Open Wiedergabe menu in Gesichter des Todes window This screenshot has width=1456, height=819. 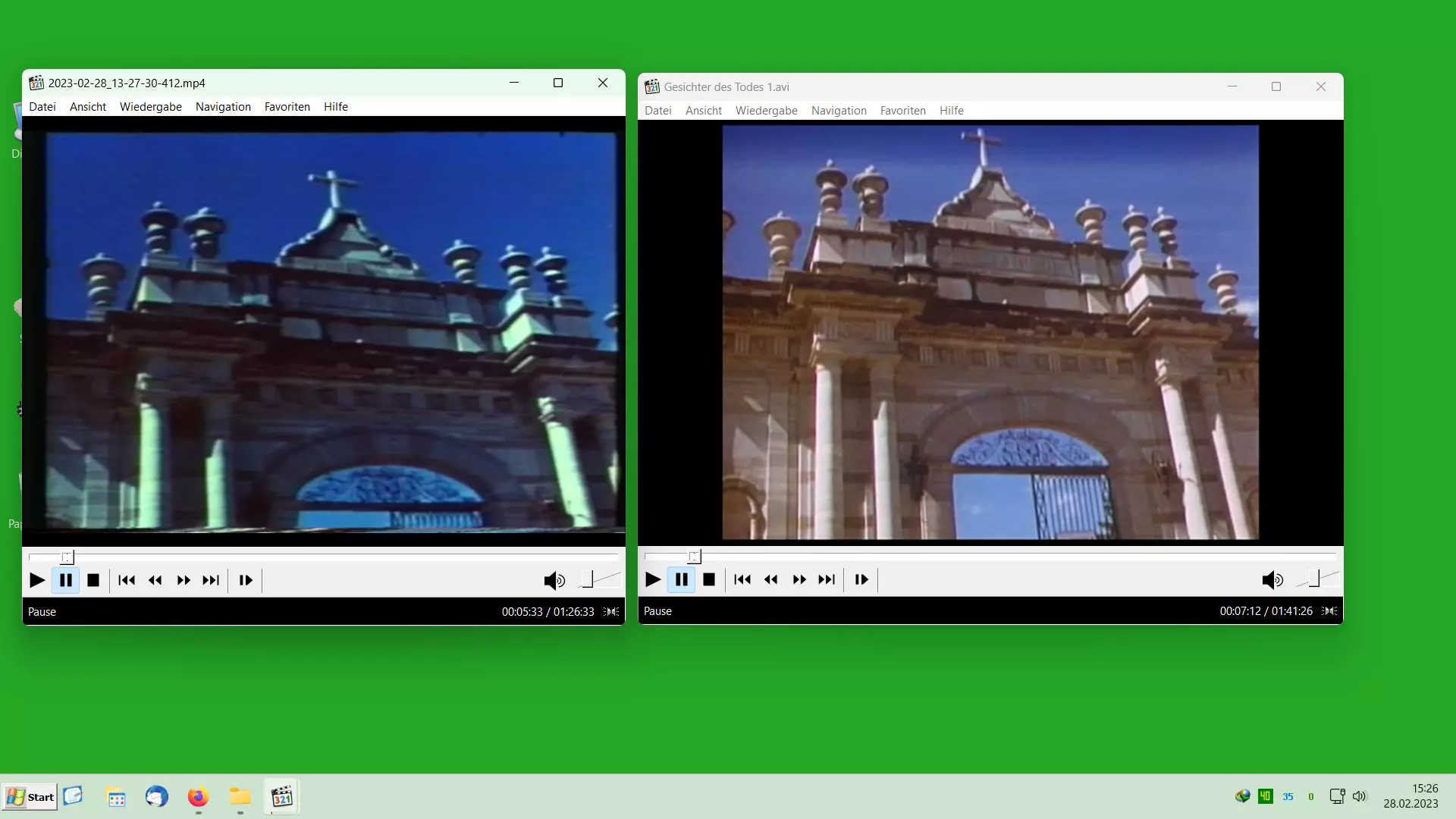[767, 111]
